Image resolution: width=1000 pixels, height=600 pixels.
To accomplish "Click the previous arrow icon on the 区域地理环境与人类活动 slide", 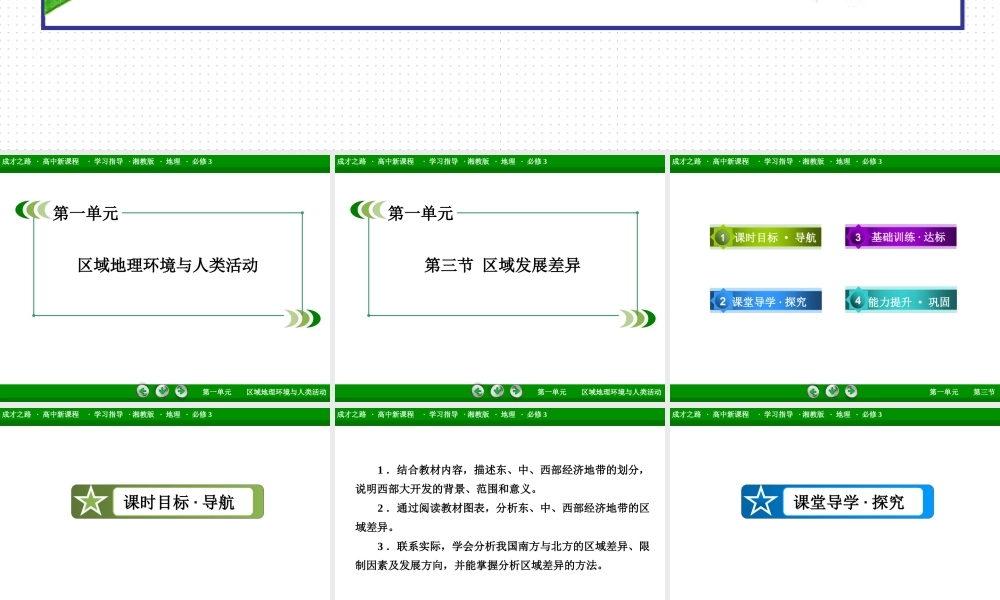I will 143,391.
